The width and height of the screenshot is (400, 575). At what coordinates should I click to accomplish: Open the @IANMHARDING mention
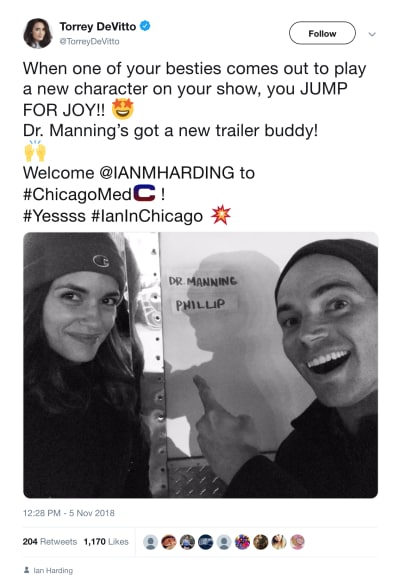click(x=167, y=173)
